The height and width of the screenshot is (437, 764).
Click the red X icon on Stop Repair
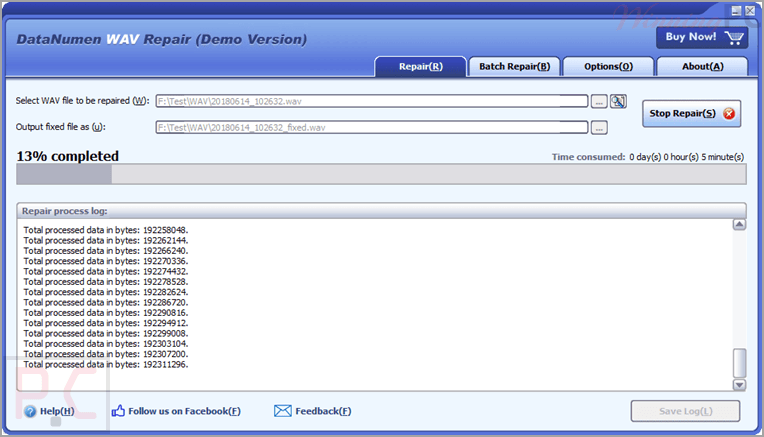pyautogui.click(x=729, y=114)
